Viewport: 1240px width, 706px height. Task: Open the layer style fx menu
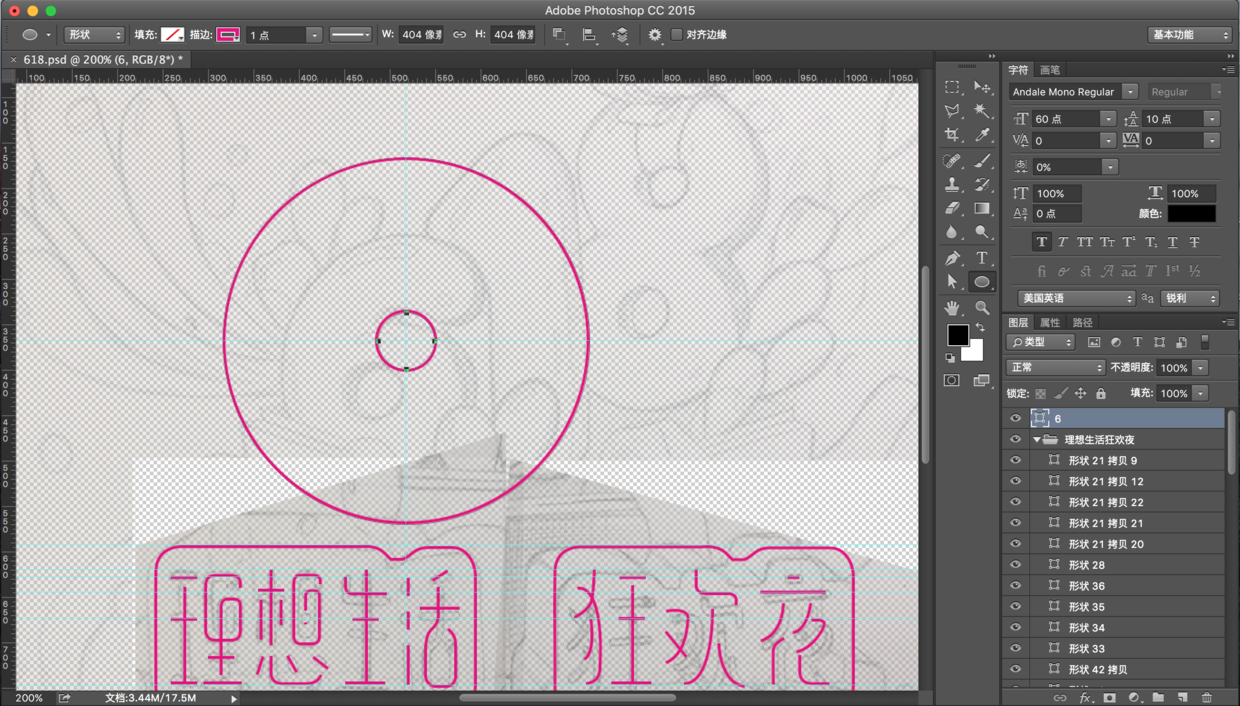click(x=1085, y=698)
